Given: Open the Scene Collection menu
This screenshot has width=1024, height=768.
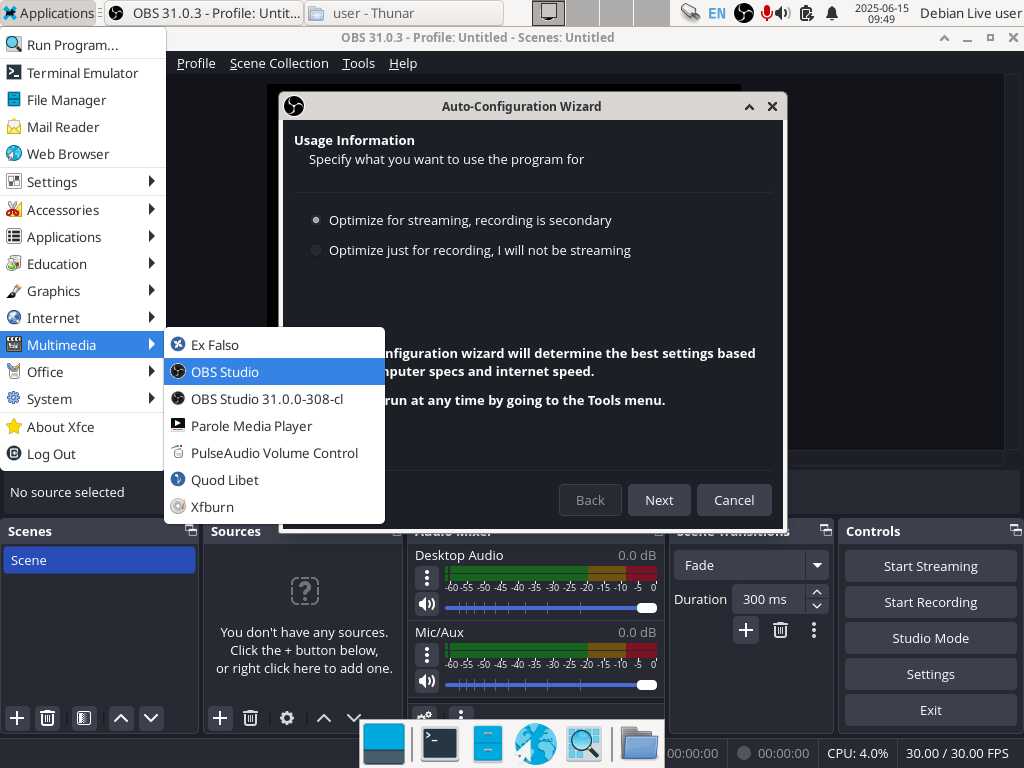Looking at the screenshot, I should point(279,63).
